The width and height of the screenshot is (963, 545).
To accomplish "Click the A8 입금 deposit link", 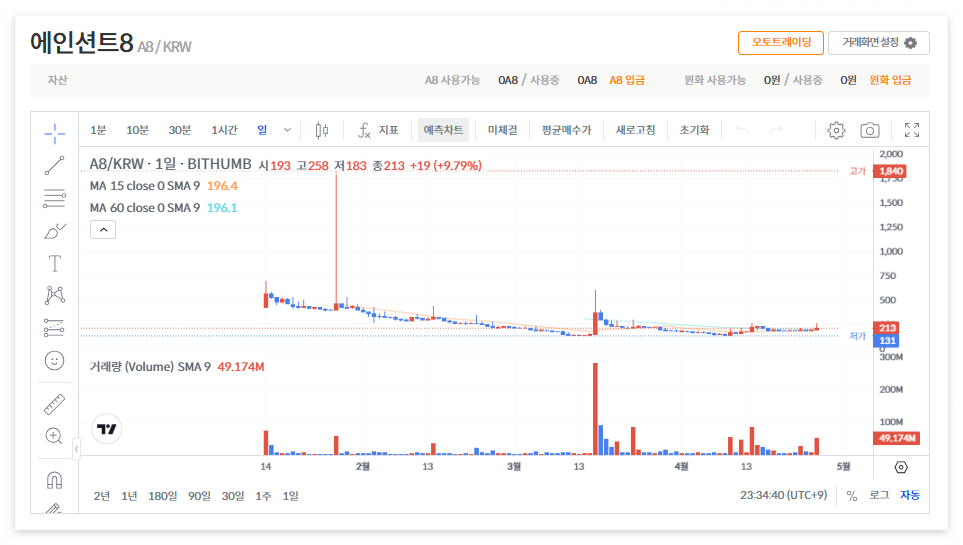I will pos(626,80).
